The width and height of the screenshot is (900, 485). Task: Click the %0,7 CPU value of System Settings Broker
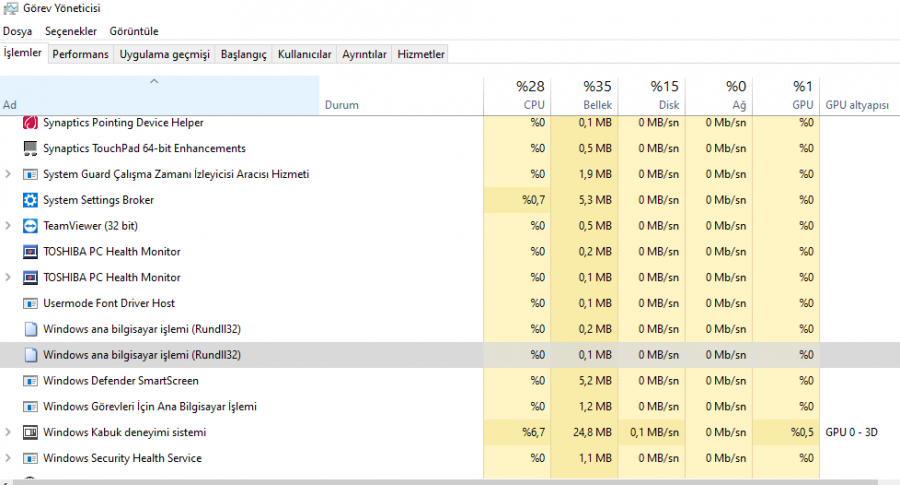[533, 200]
